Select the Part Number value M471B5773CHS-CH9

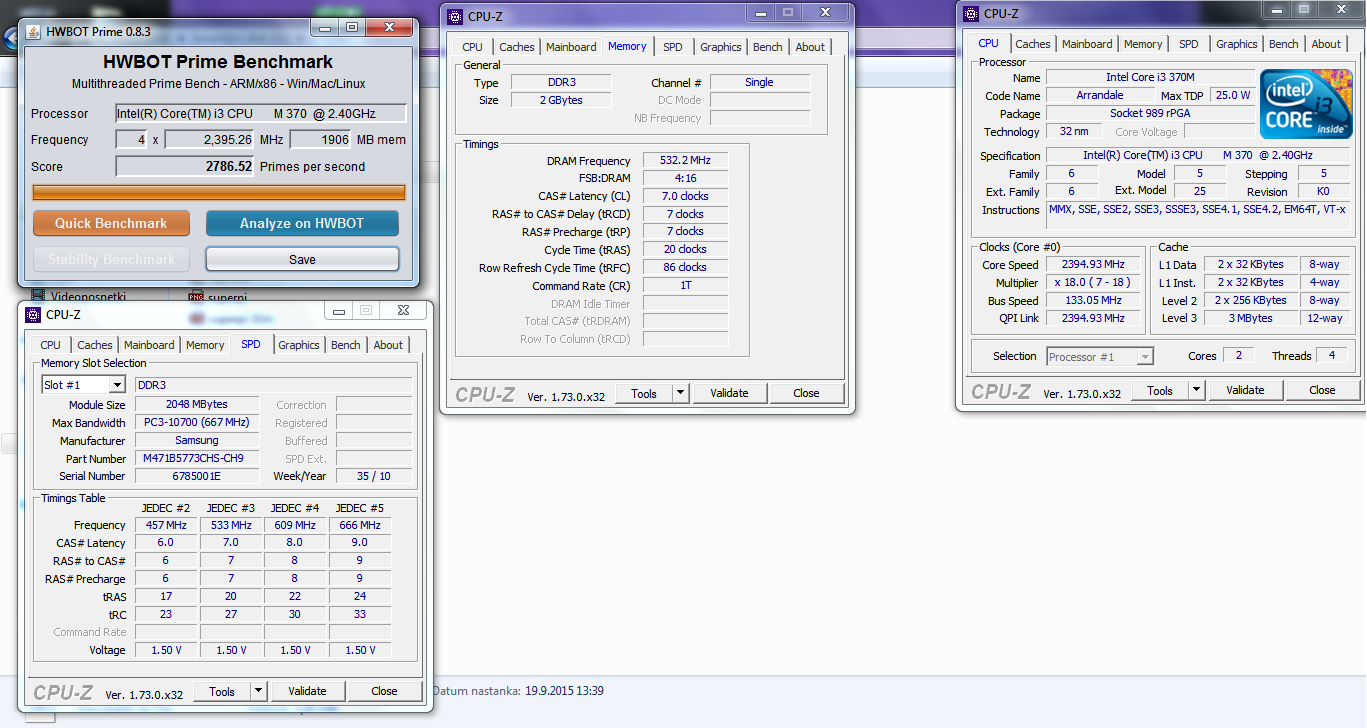point(197,459)
